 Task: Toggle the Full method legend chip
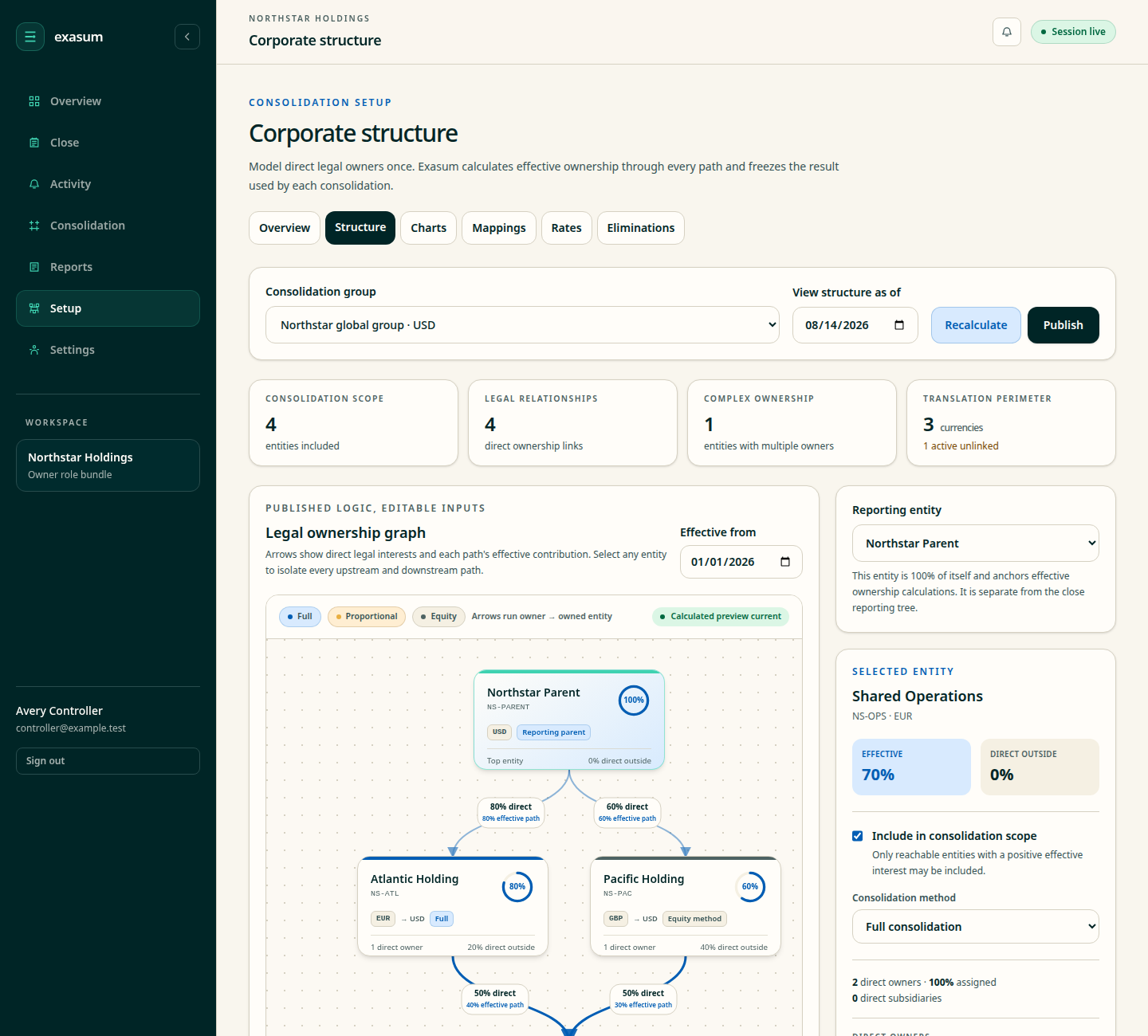point(301,617)
